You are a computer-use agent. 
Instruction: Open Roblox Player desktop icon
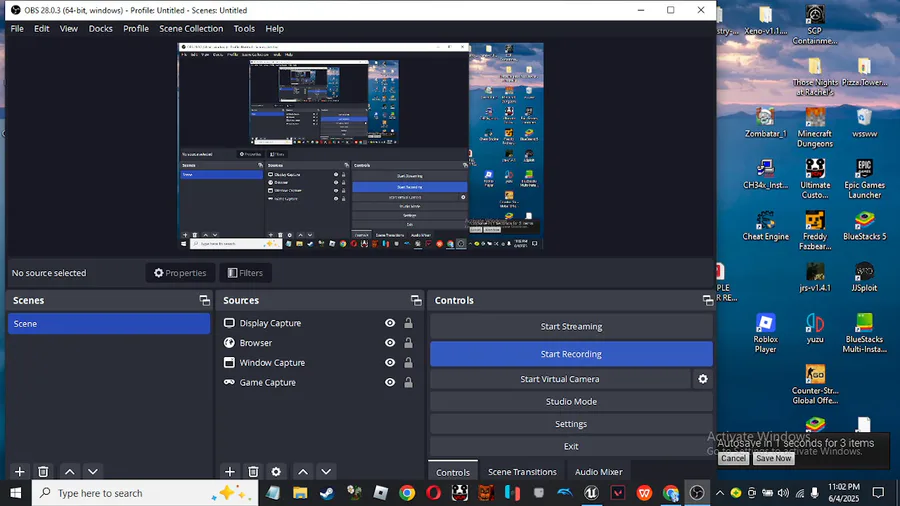click(765, 333)
